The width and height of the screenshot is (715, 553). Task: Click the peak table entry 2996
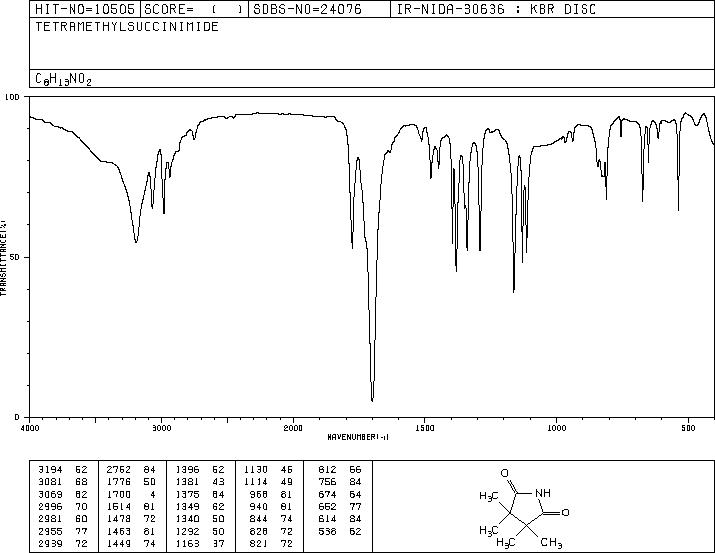[50, 506]
